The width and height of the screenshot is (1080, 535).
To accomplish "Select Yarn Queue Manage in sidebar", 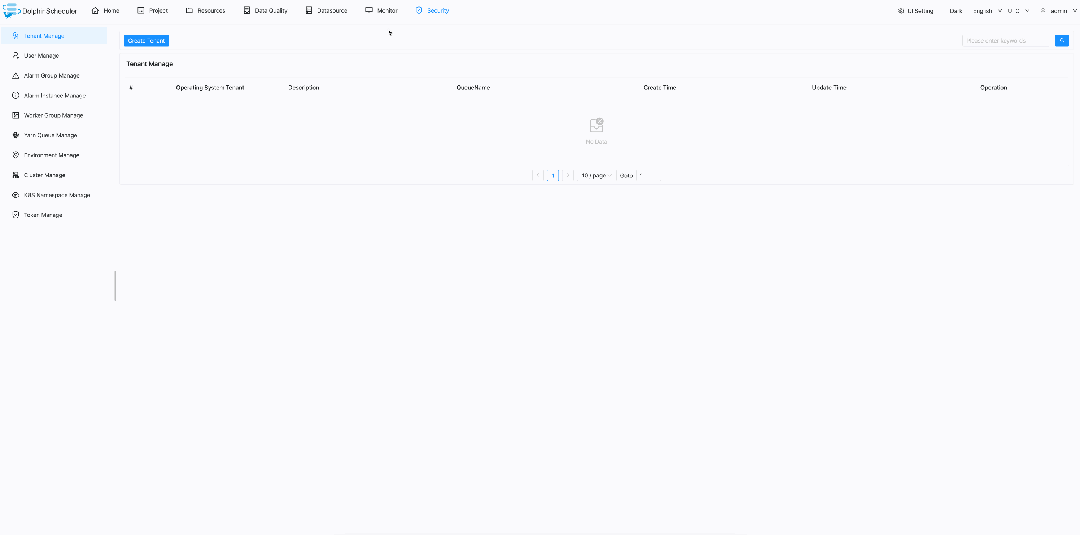I will pyautogui.click(x=54, y=136).
